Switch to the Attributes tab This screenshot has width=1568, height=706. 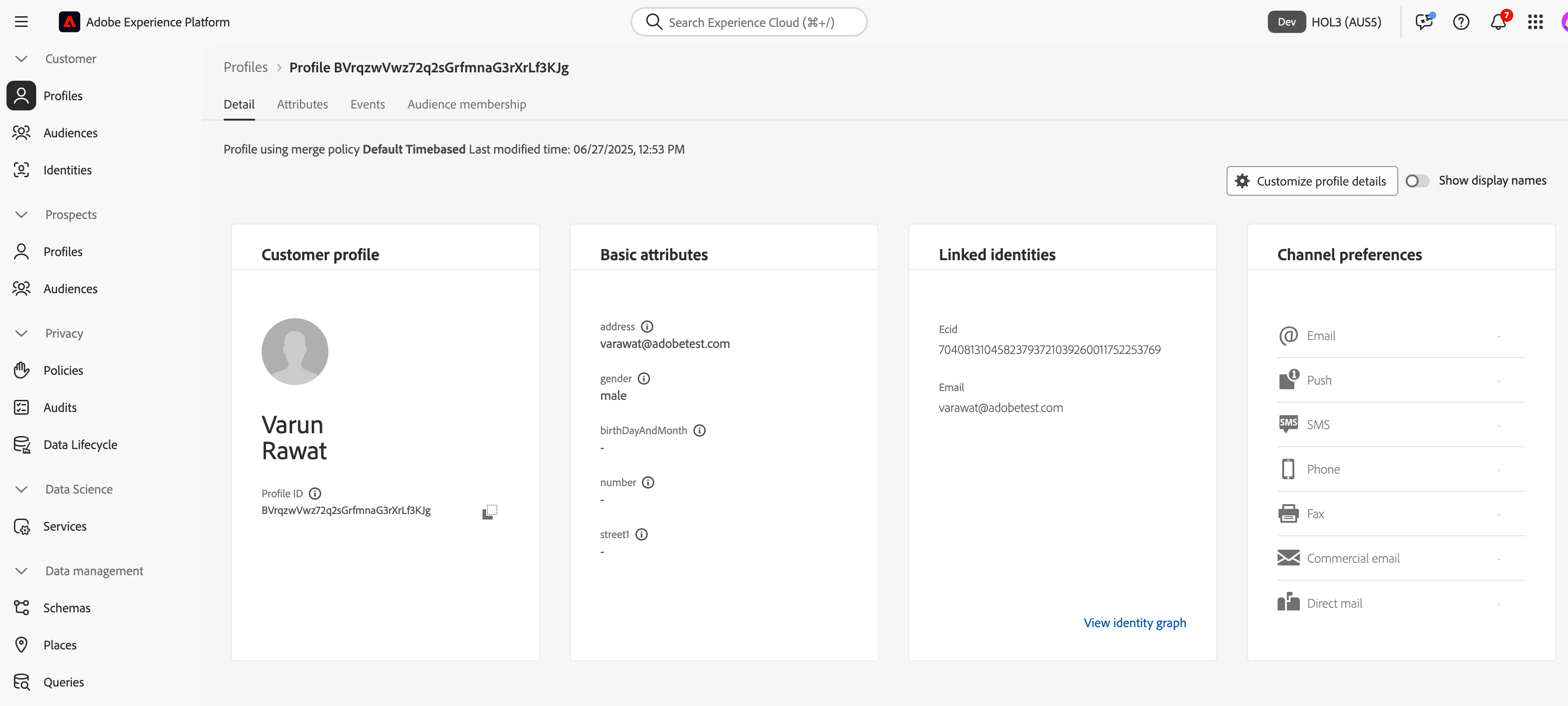[302, 104]
